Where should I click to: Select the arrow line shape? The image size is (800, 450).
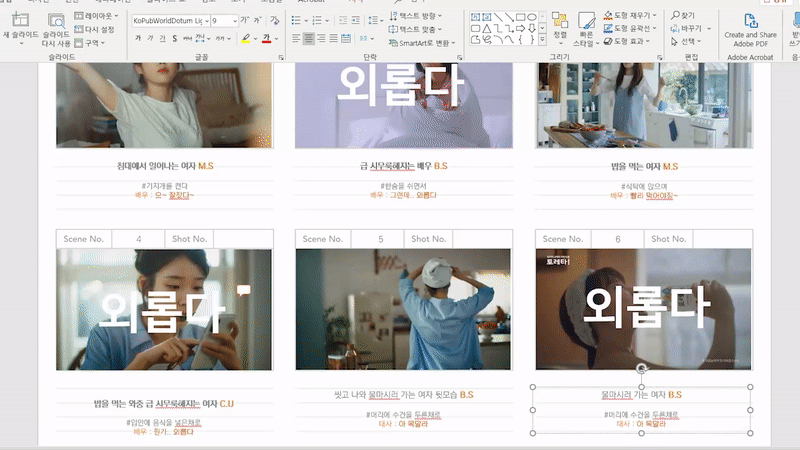click(509, 17)
